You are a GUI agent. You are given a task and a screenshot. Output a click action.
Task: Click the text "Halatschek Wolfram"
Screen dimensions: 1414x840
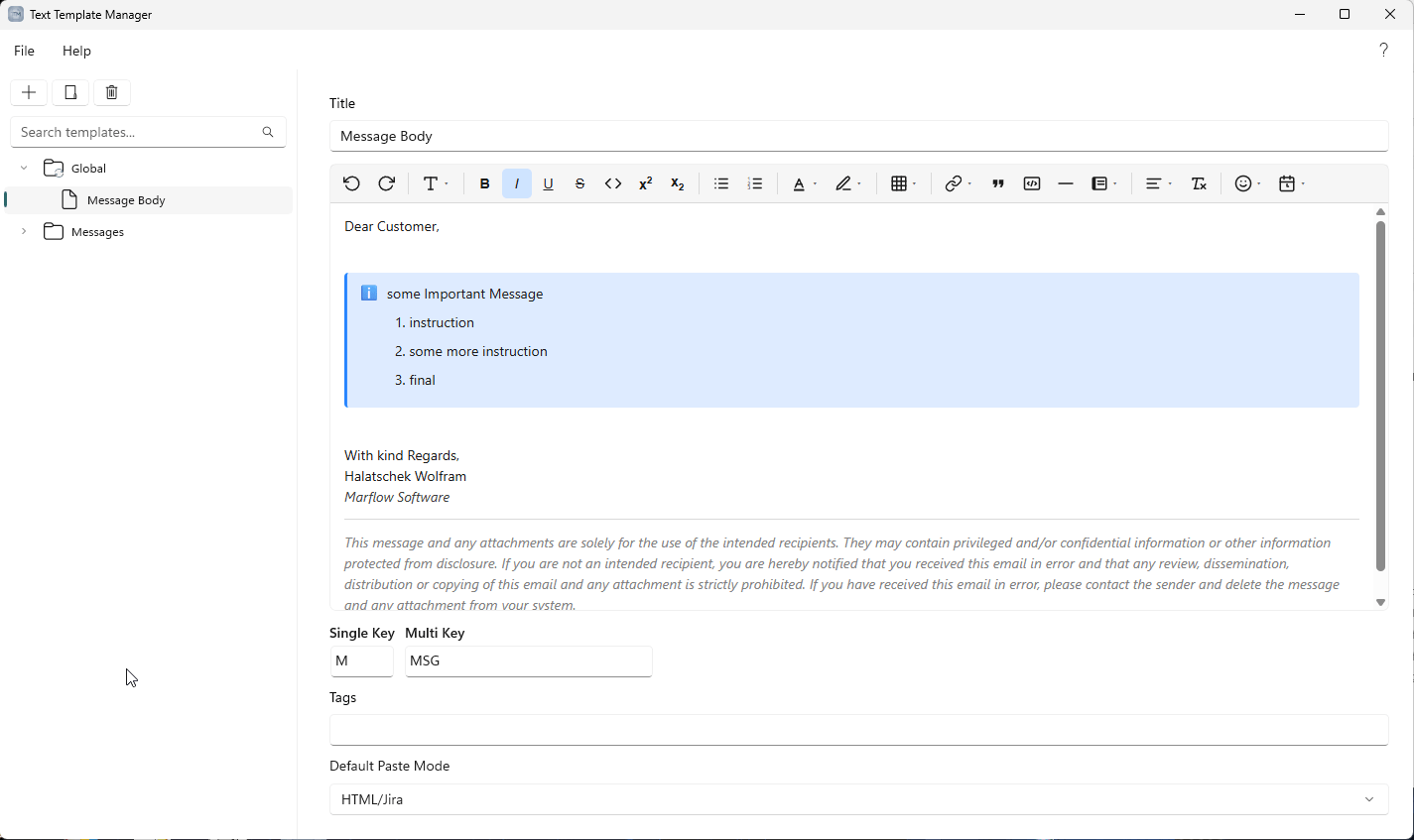click(405, 477)
